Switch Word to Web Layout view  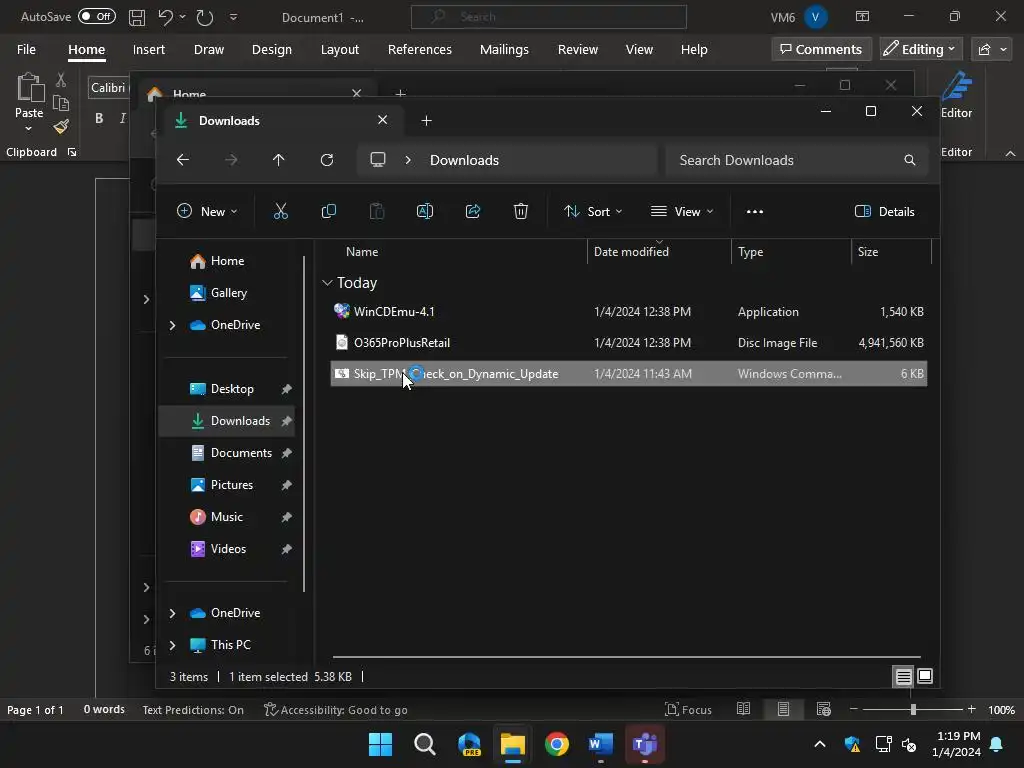(x=824, y=709)
